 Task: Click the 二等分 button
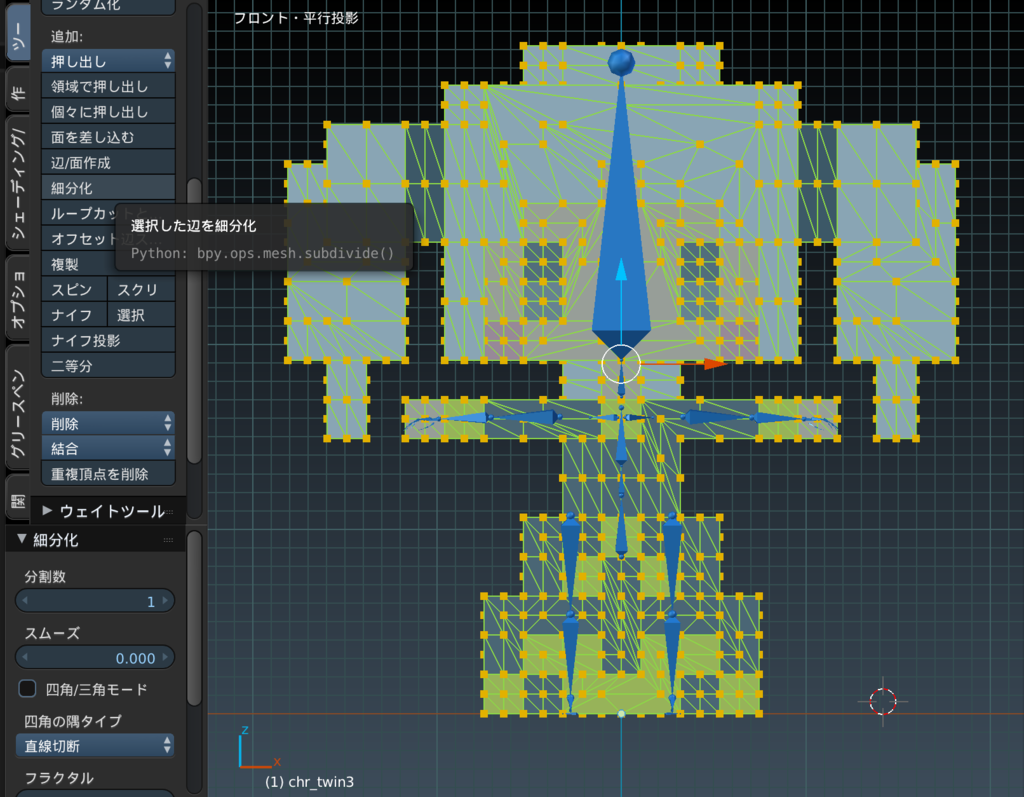(x=108, y=366)
